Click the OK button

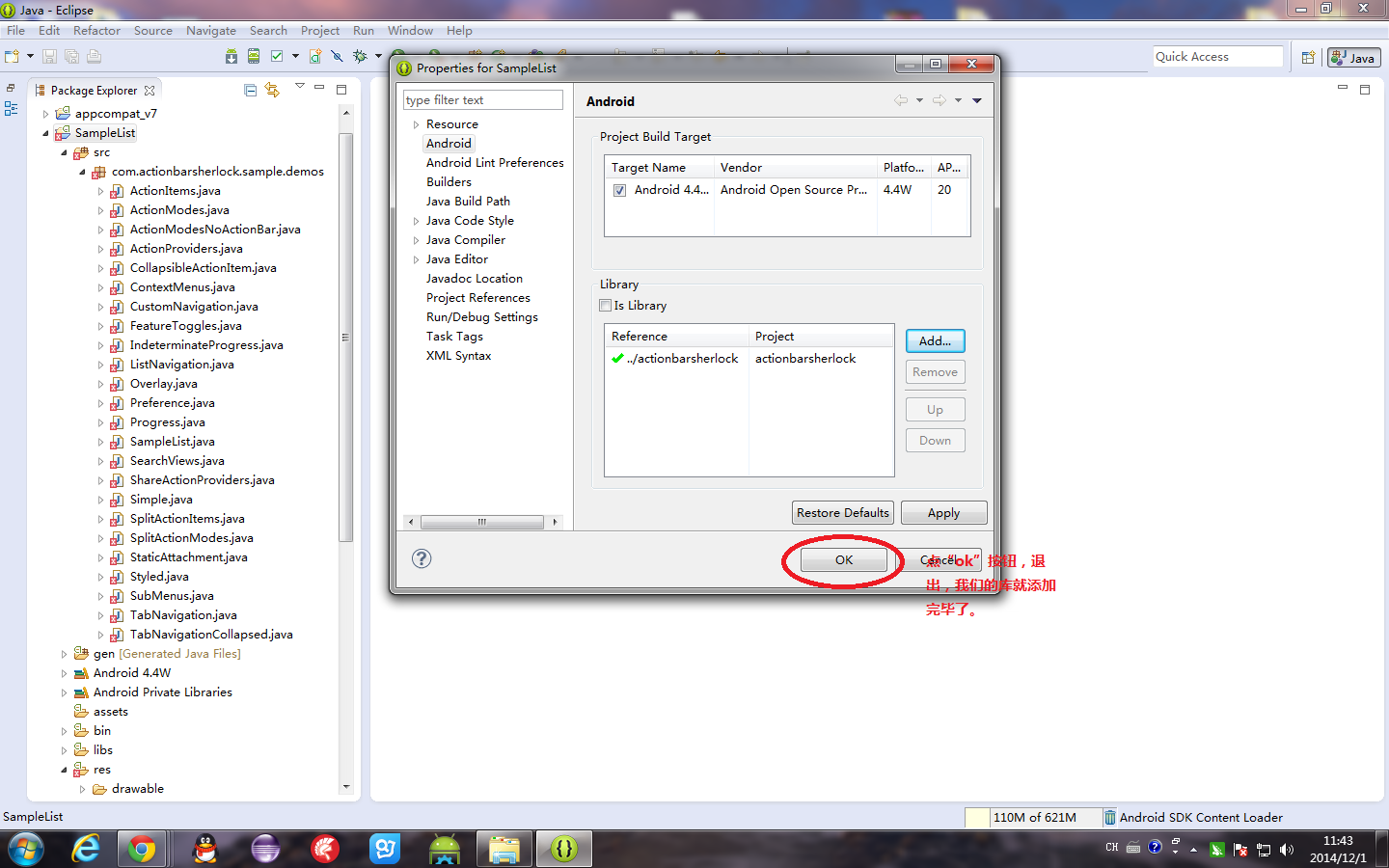(x=844, y=559)
